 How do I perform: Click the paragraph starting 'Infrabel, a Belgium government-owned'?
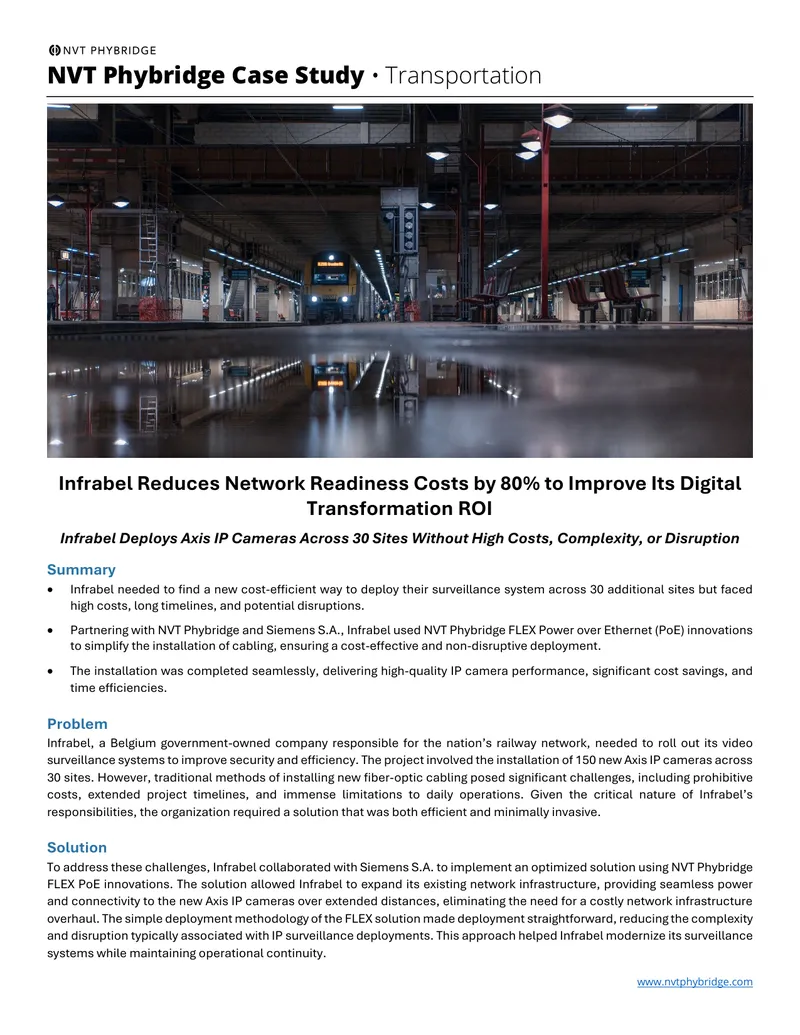point(400,777)
